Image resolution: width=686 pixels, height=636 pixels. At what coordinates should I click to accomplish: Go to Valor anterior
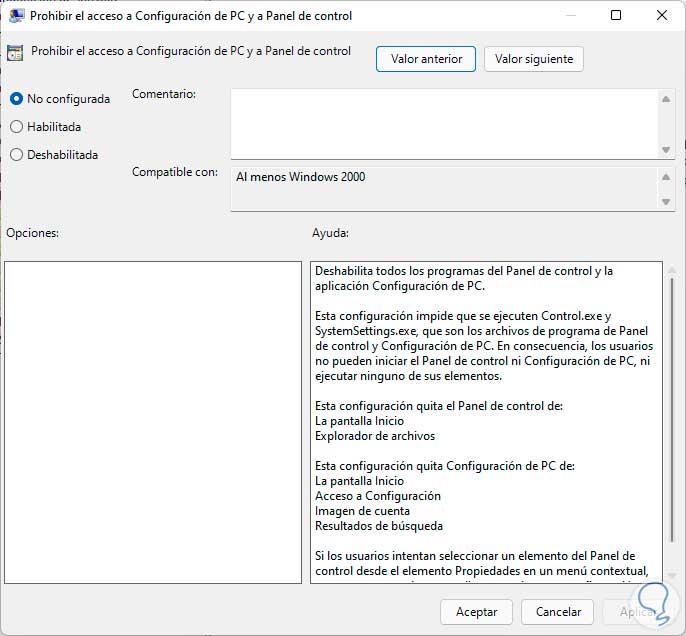coord(426,59)
